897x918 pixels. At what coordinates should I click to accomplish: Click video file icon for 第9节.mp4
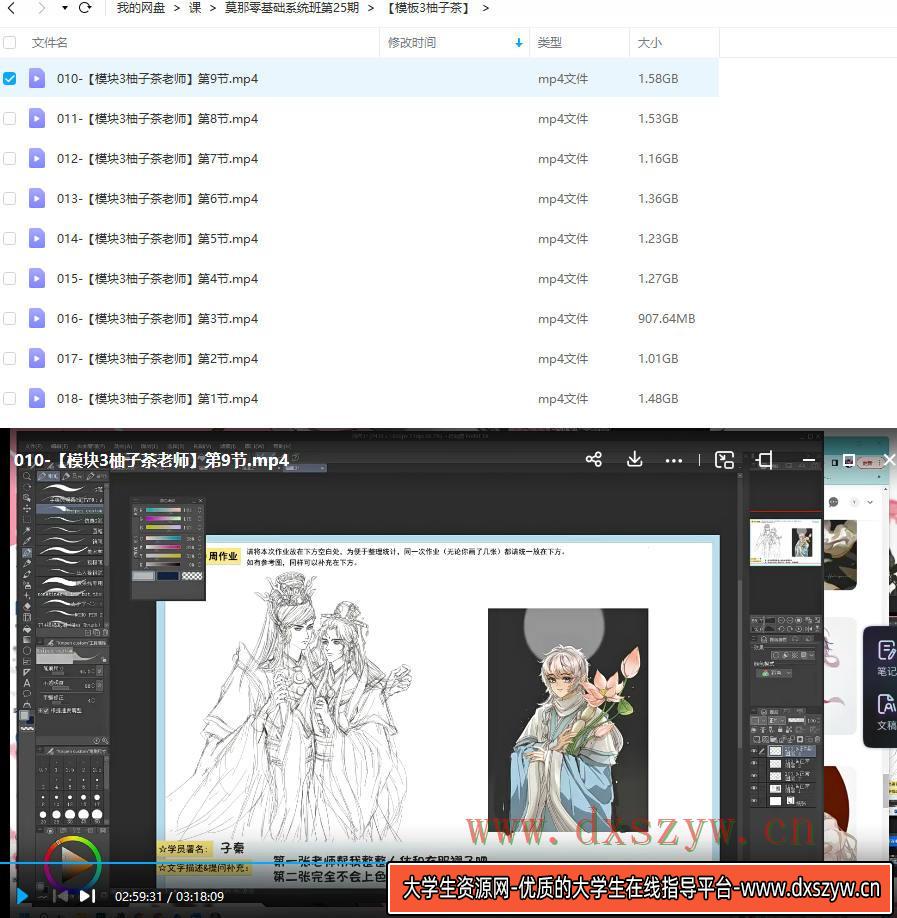(x=37, y=78)
